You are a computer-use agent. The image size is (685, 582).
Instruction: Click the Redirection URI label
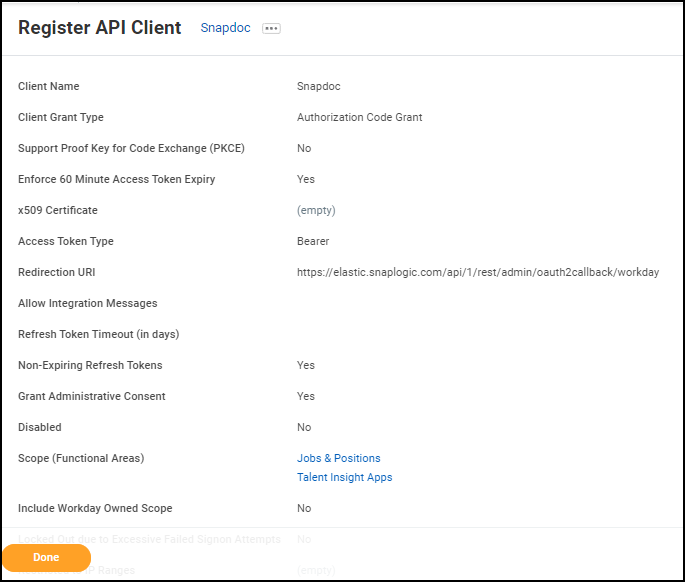(56, 272)
